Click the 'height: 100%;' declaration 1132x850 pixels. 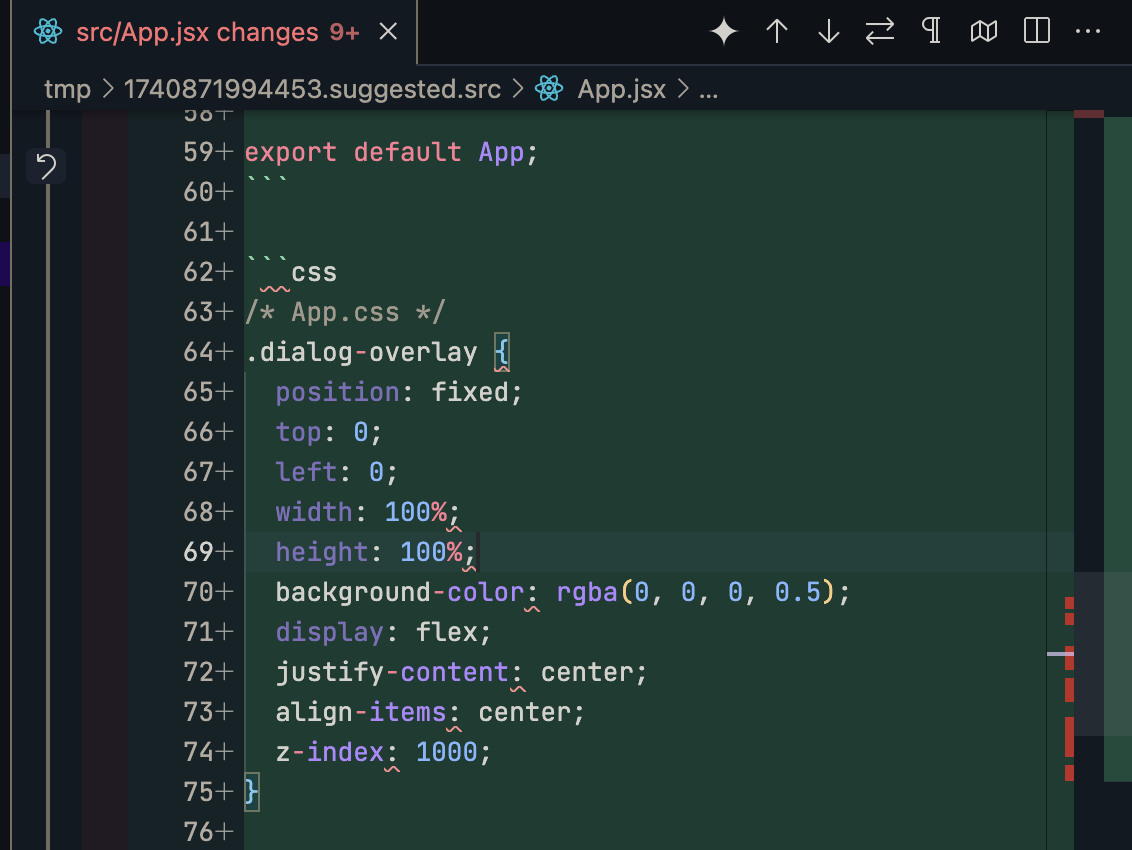[x=375, y=552]
